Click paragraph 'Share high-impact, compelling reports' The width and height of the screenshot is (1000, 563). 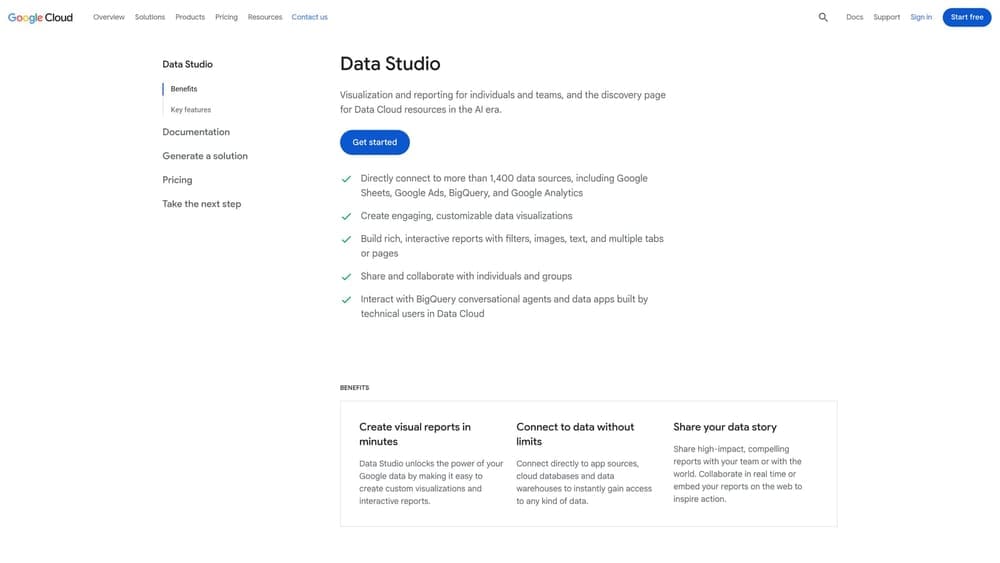click(x=738, y=474)
